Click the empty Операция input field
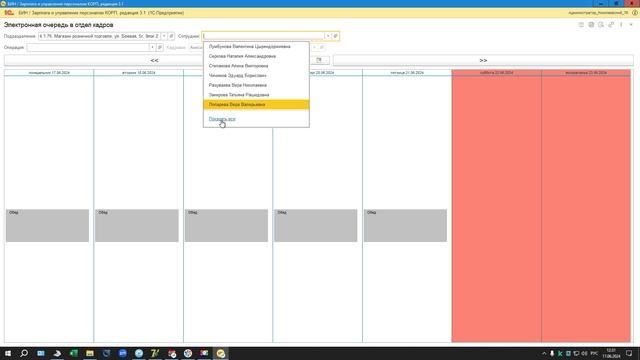 coord(88,47)
